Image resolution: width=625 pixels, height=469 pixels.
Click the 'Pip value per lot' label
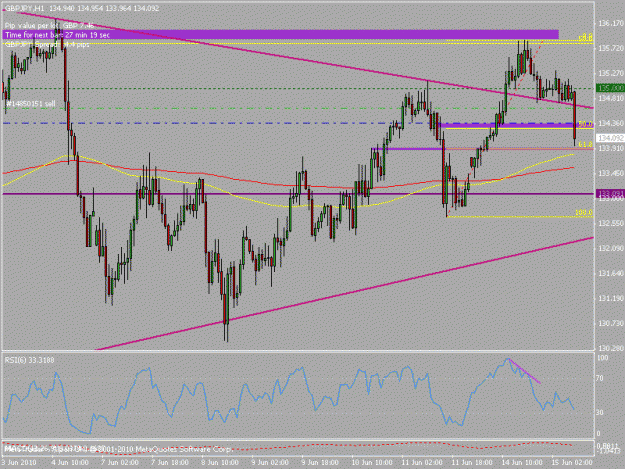49,26
